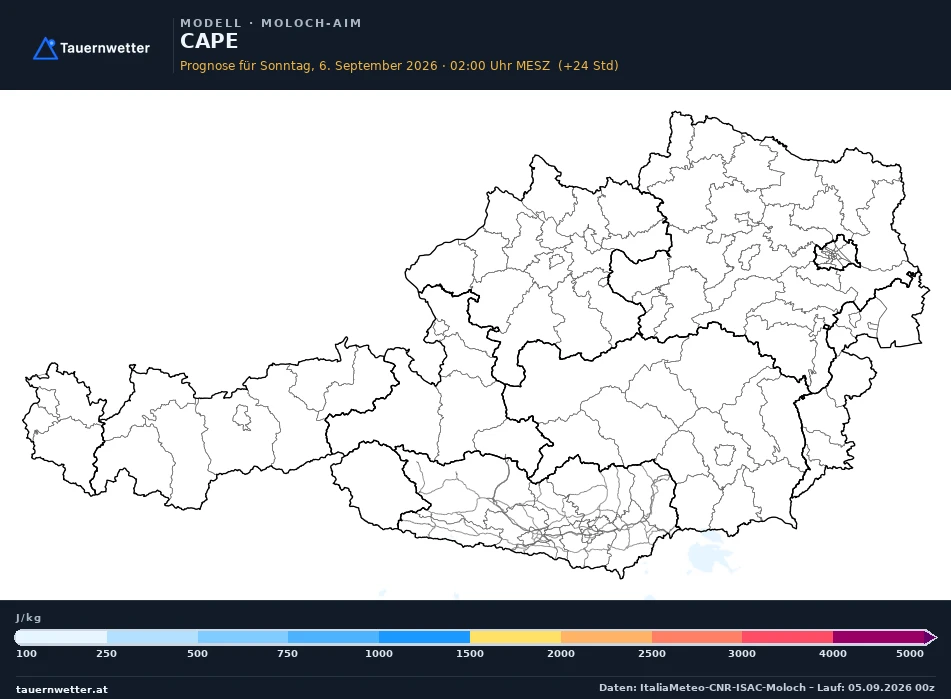Click the 2000–2500 orange legend swatch
This screenshot has width=951, height=699.
(x=607, y=637)
